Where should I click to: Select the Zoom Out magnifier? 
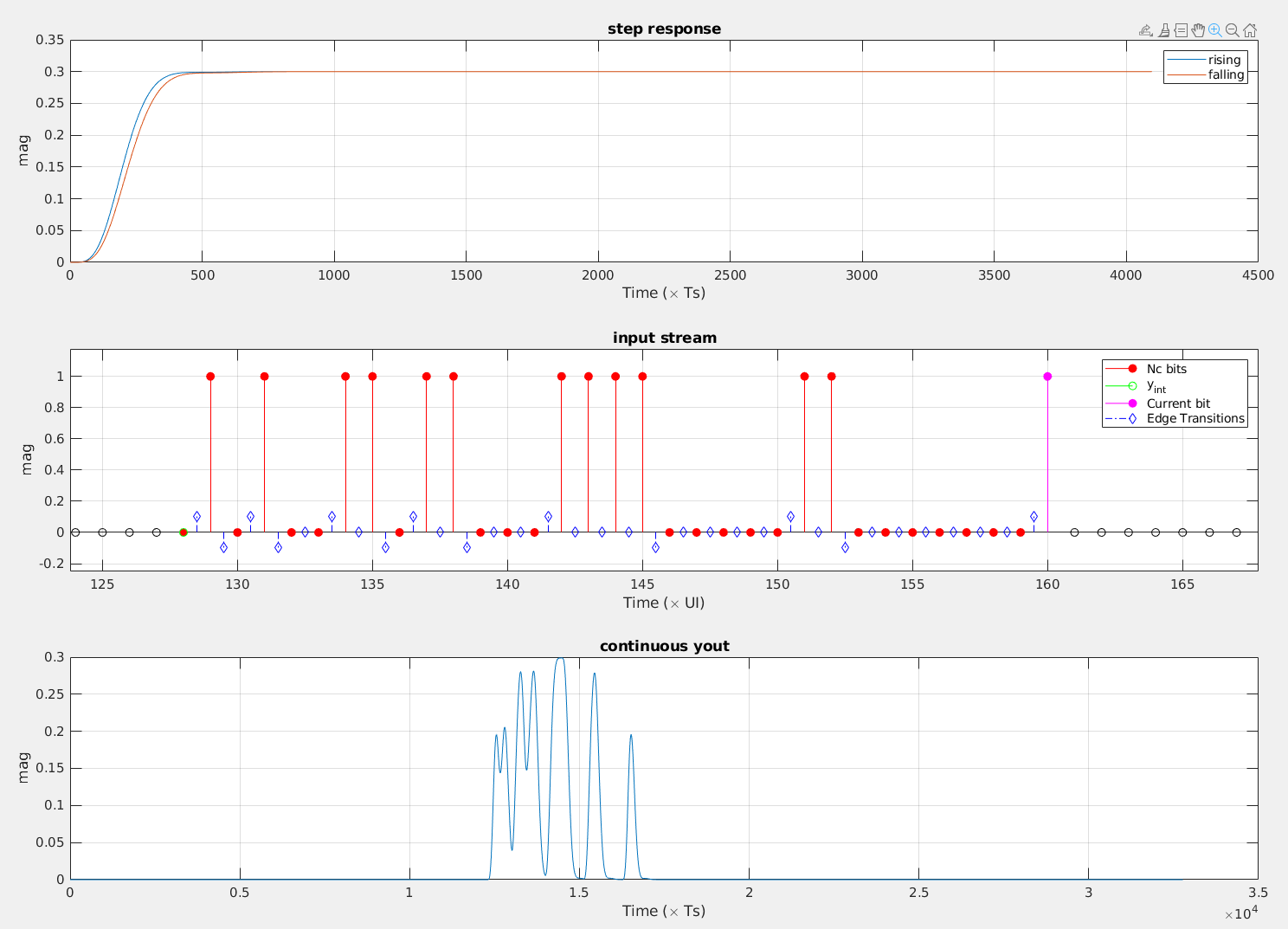[1233, 30]
